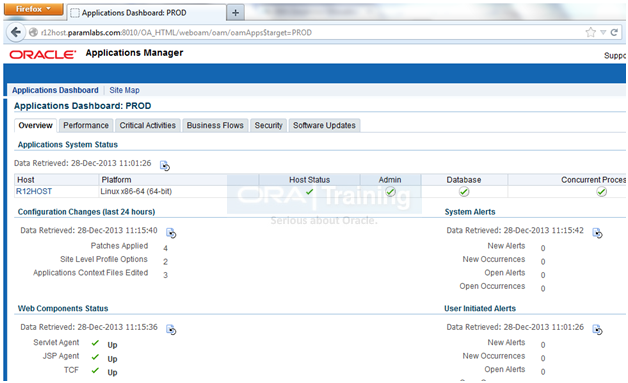Click the Host column header
Viewport: 628px width, 383px height.
26,180
